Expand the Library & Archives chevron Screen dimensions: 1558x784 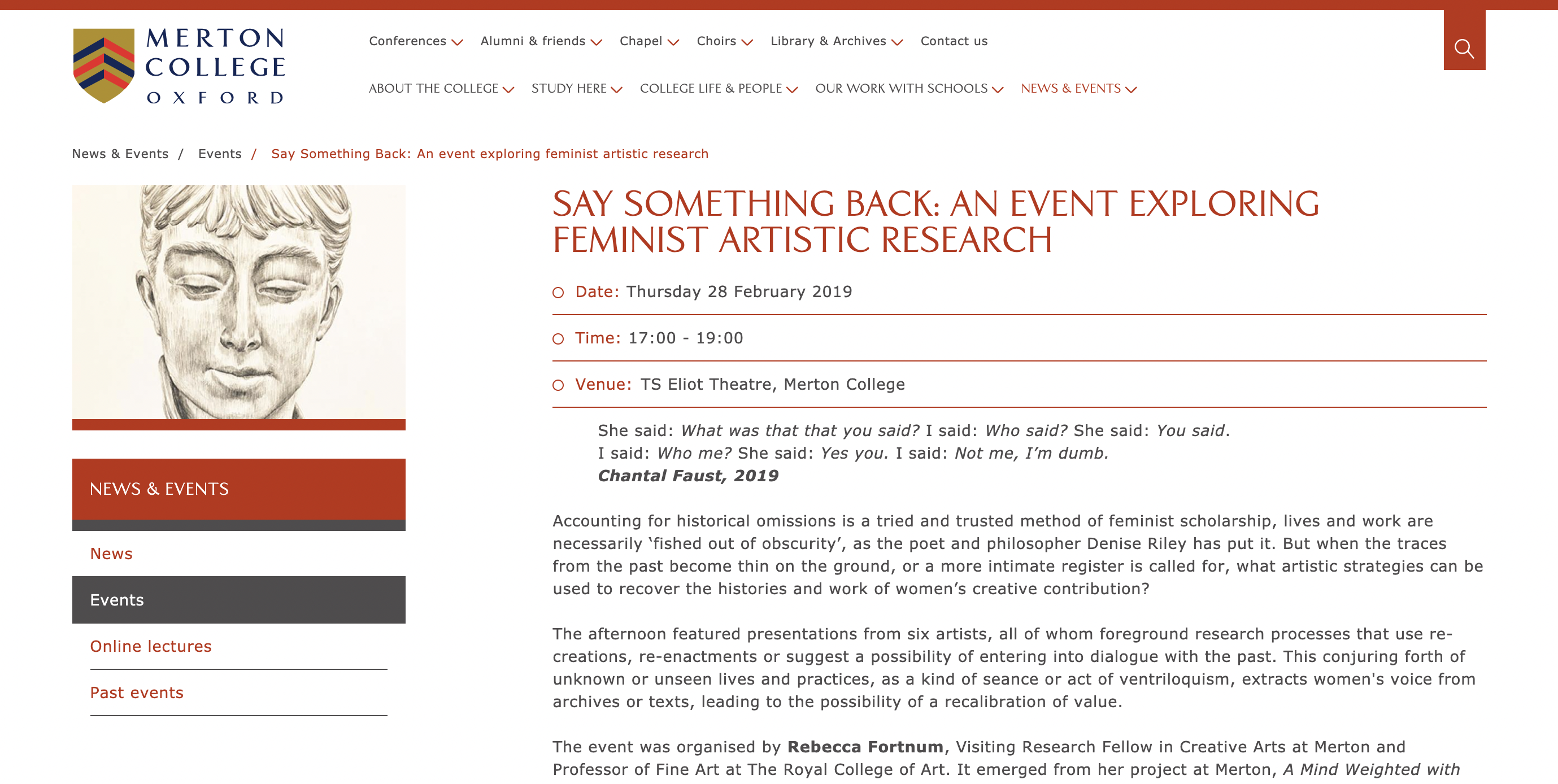point(897,42)
